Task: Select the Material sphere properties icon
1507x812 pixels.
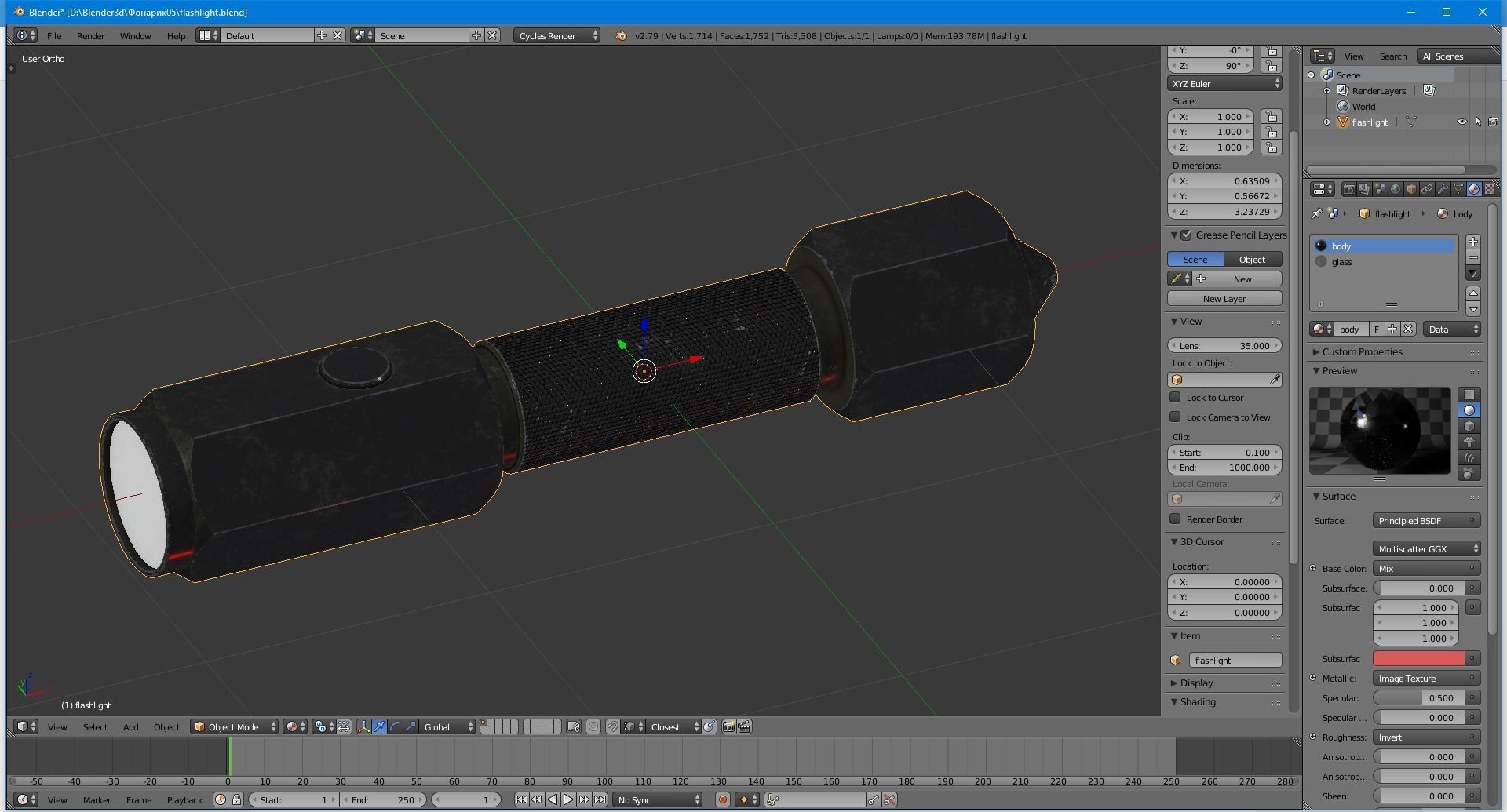Action: (x=1474, y=189)
